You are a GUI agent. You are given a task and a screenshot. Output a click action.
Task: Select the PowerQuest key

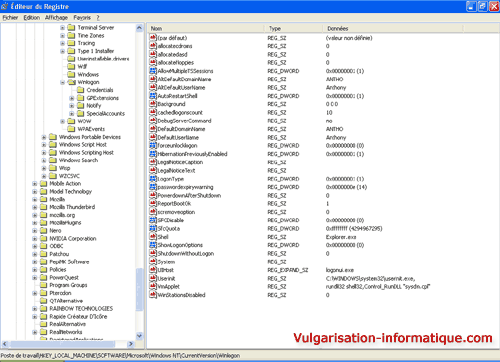pos(64,278)
